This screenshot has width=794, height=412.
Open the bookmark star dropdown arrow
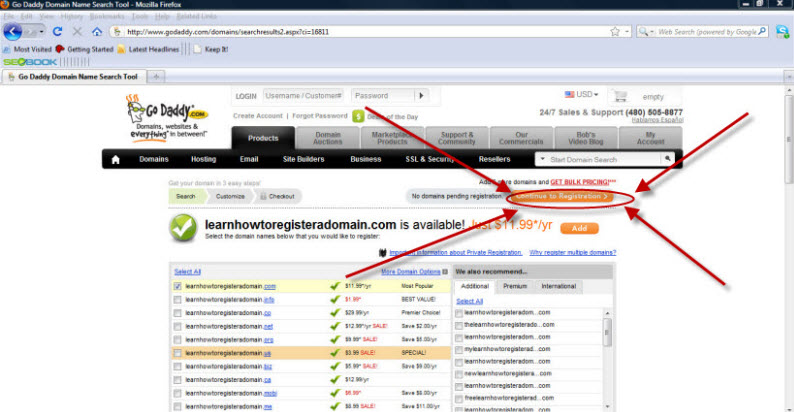click(x=627, y=31)
